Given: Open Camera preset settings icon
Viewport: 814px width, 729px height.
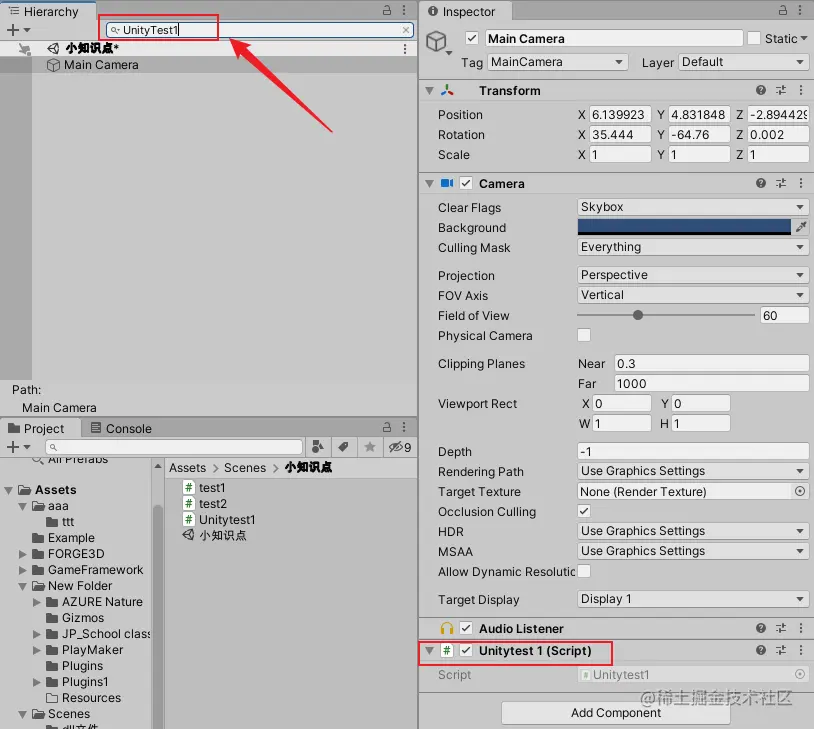Looking at the screenshot, I should tap(781, 183).
